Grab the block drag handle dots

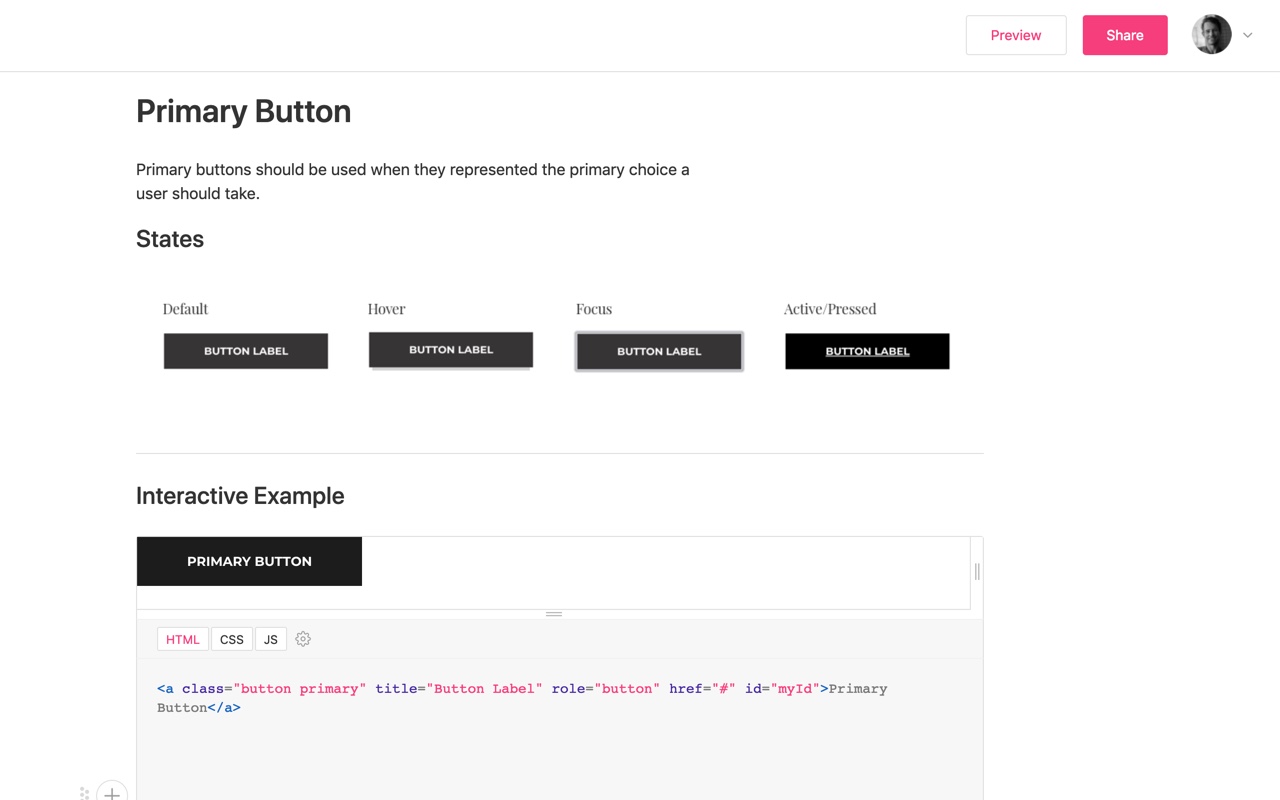(x=84, y=794)
